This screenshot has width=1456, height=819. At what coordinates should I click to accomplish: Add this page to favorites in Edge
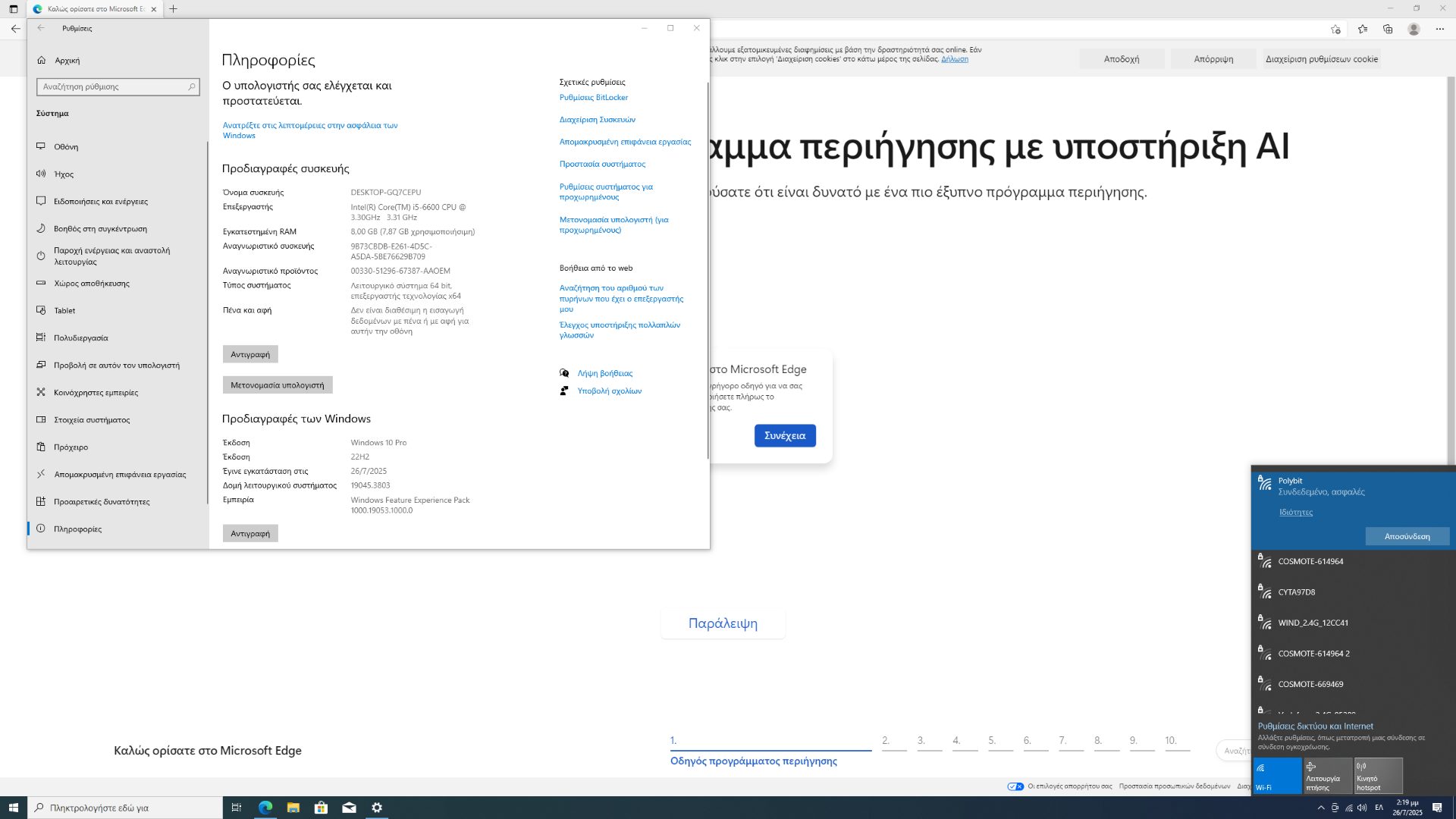pos(1335,29)
